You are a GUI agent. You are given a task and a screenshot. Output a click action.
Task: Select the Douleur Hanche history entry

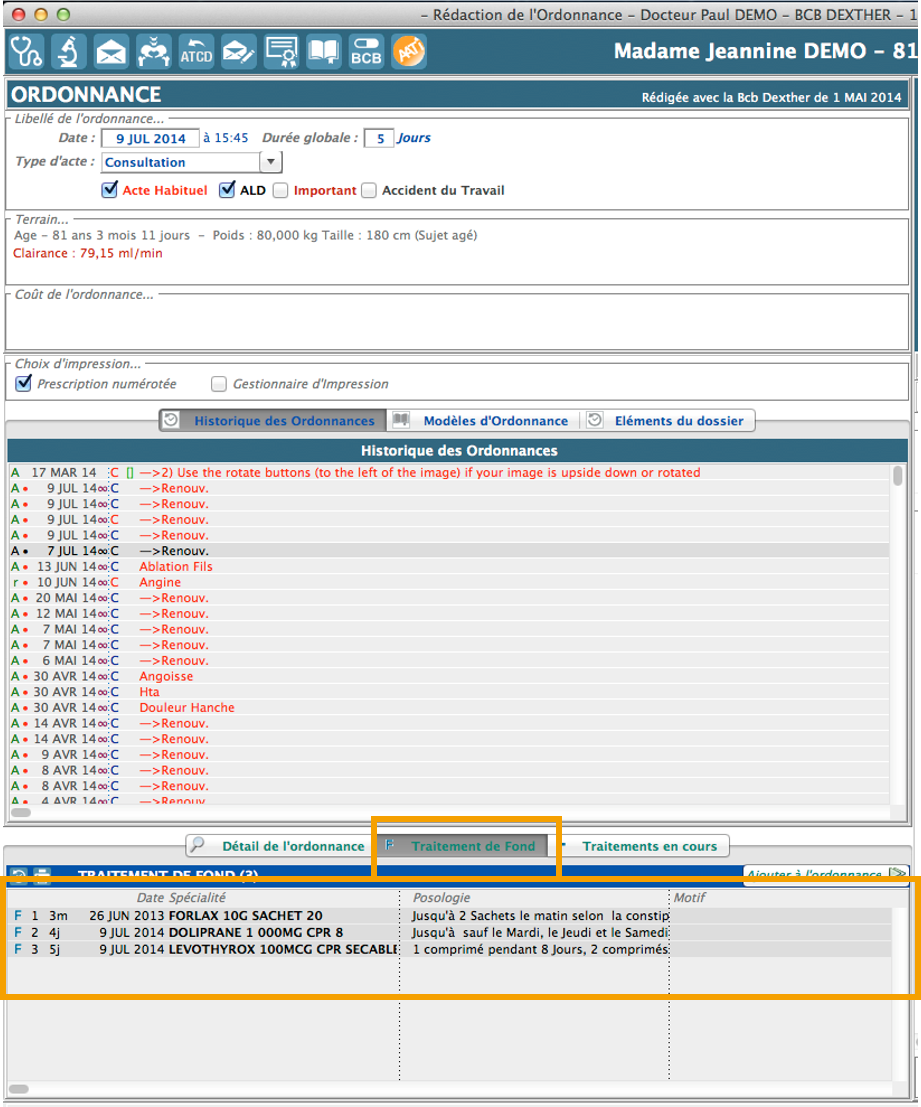tap(187, 708)
